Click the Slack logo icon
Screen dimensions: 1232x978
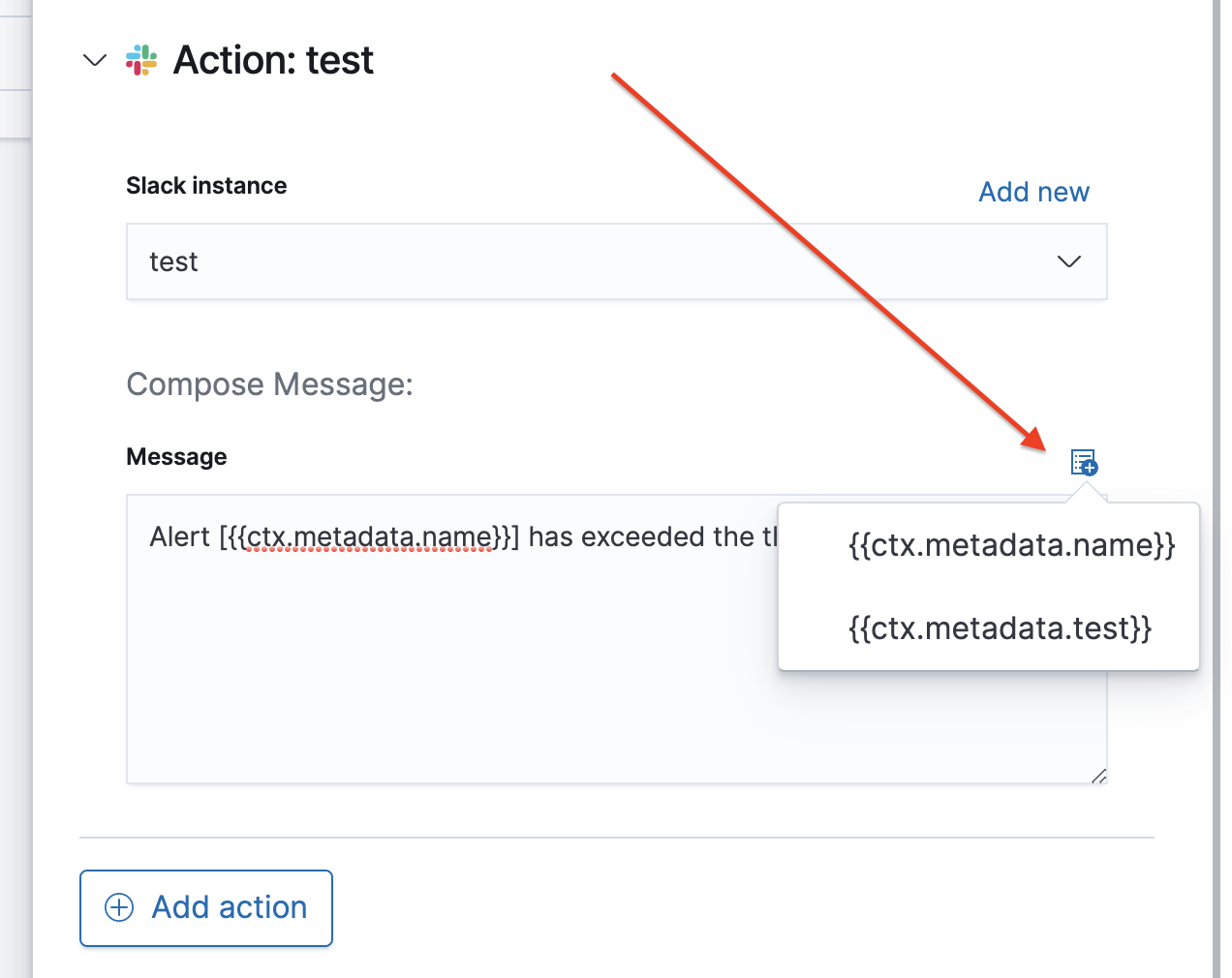(141, 60)
